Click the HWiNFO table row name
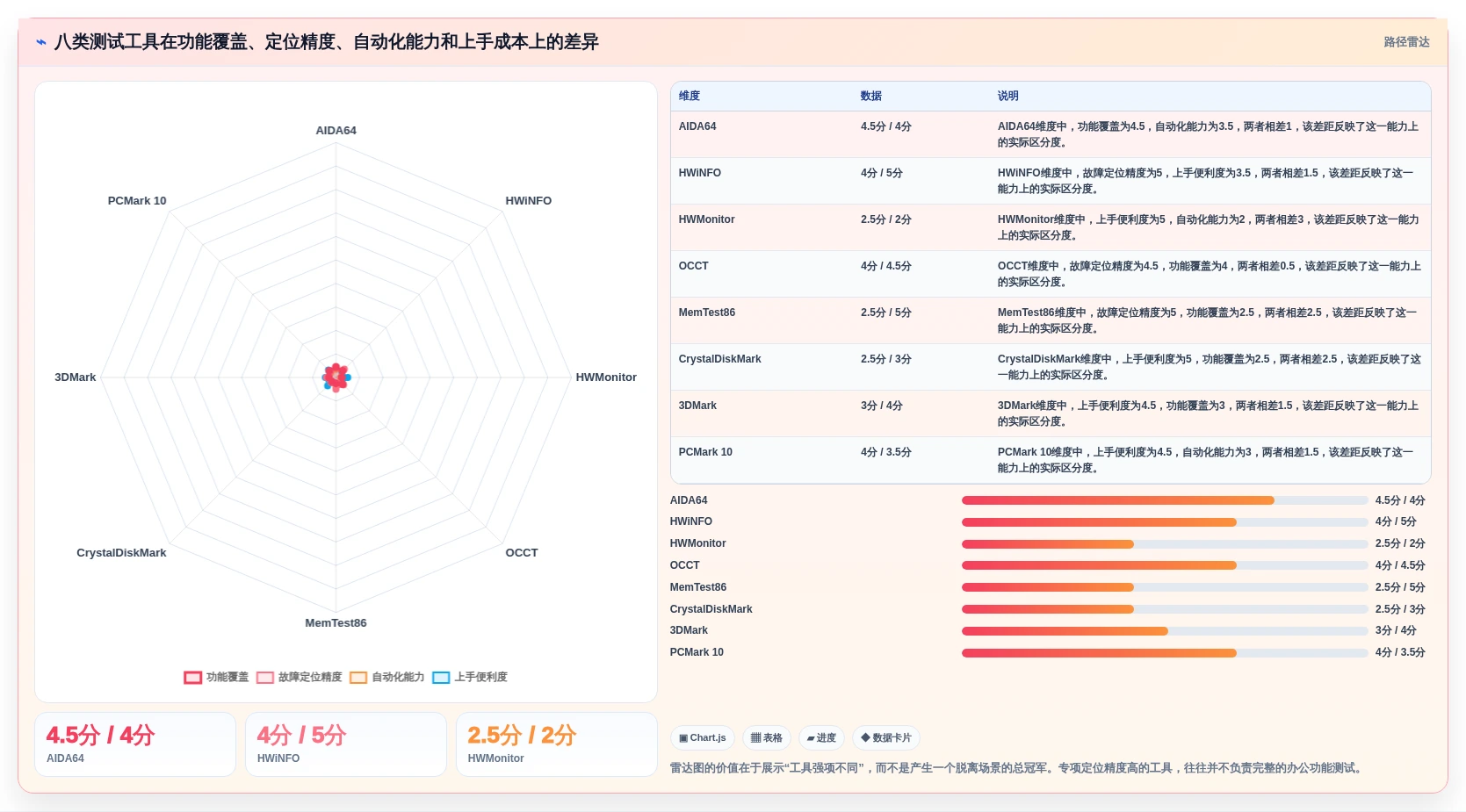 coord(700,173)
